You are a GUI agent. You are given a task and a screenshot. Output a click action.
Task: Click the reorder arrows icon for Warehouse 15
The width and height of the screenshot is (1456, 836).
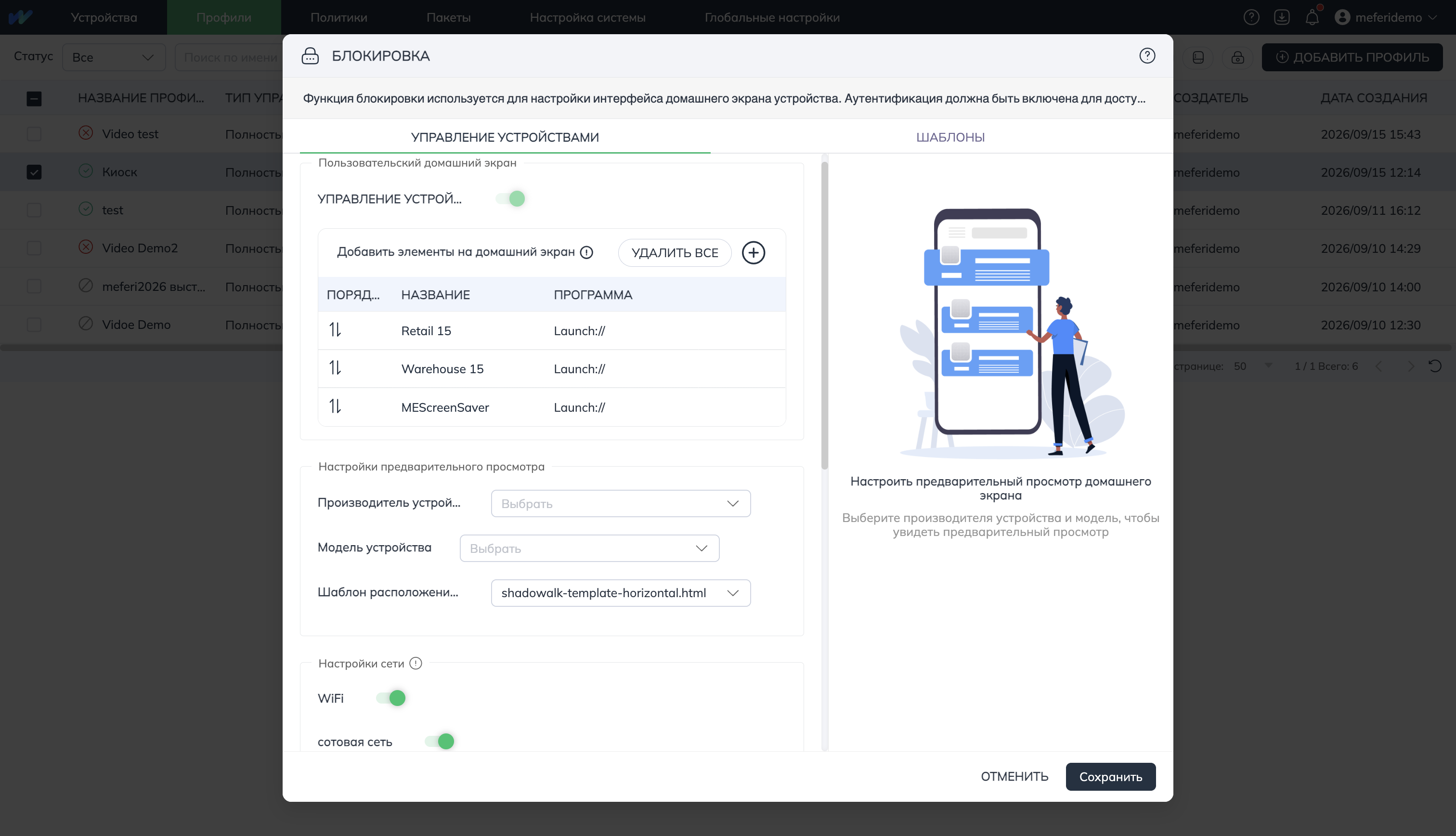335,368
